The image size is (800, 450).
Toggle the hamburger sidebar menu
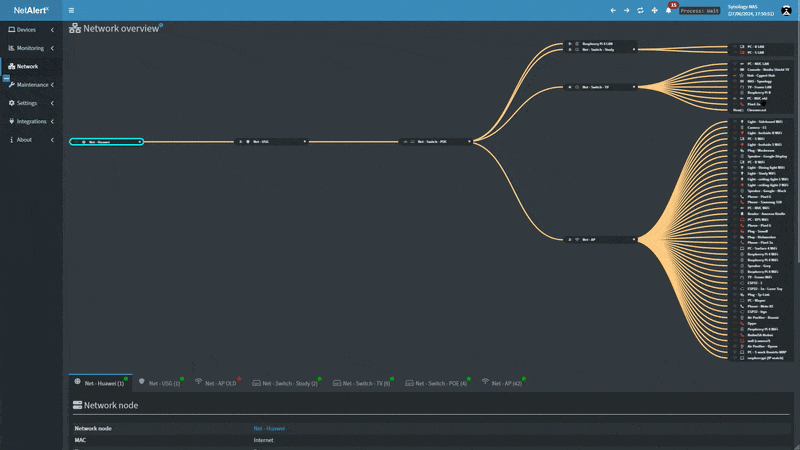pyautogui.click(x=71, y=11)
